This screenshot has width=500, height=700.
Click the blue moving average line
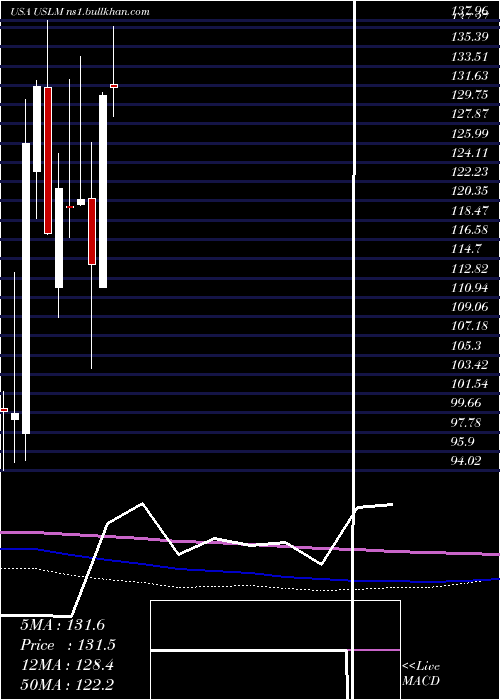[x=250, y=573]
